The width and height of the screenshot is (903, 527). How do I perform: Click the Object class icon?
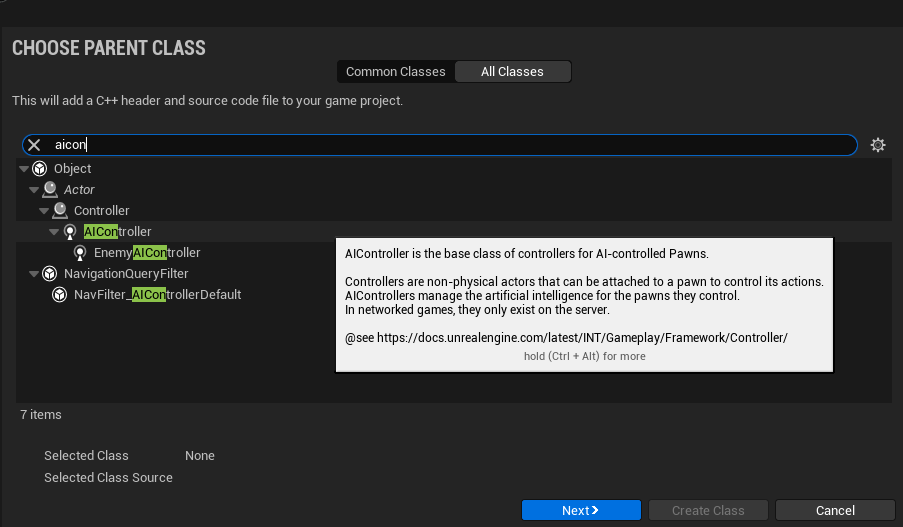pyautogui.click(x=40, y=169)
